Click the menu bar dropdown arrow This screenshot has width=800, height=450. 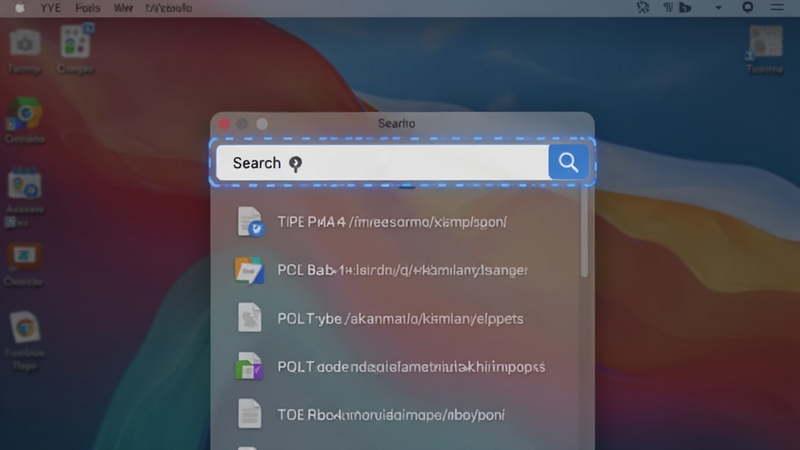tap(718, 8)
